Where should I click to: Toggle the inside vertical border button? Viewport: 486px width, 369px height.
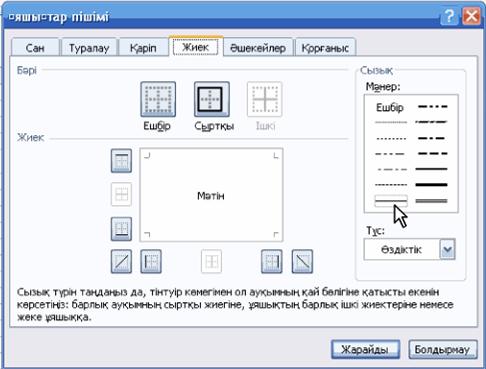(211, 261)
